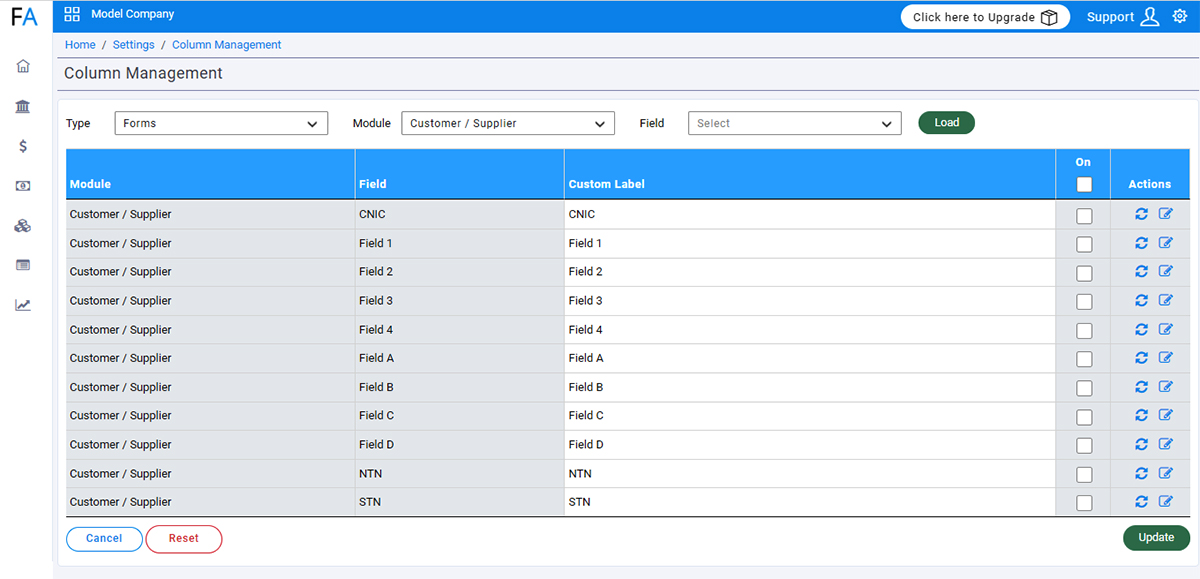Click Model Company title in the top bar
The height and width of the screenshot is (579, 1200).
pos(132,14)
